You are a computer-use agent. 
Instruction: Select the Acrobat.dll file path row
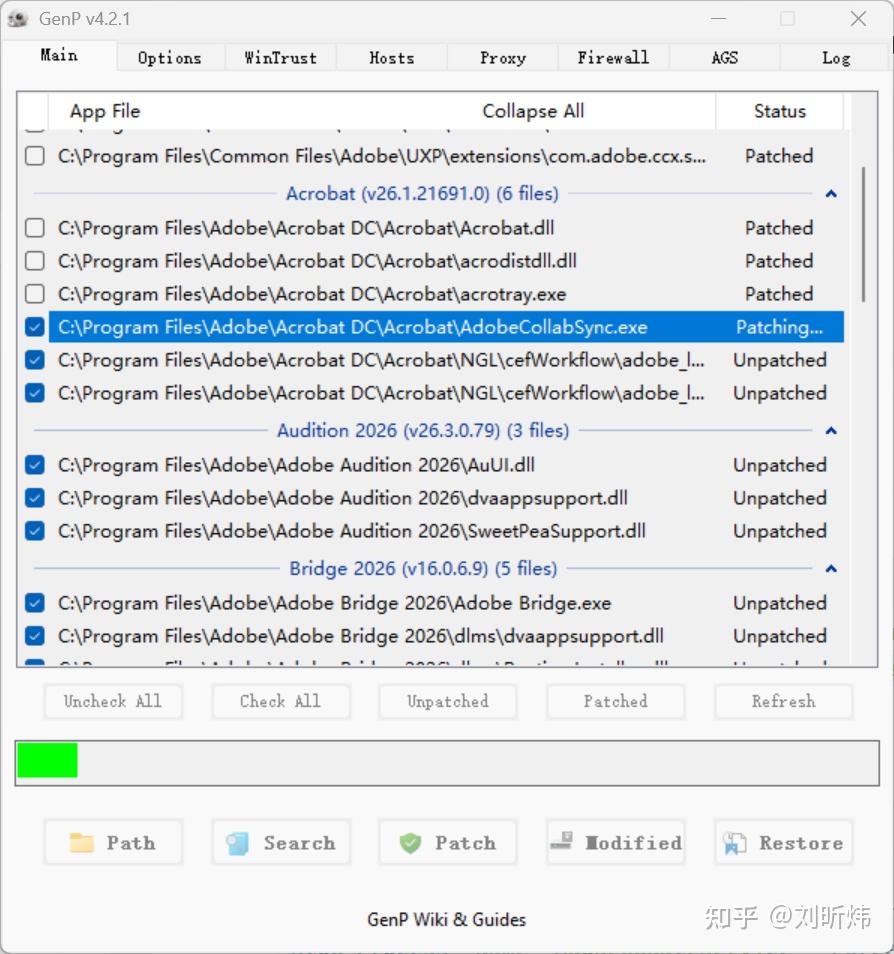(x=306, y=228)
